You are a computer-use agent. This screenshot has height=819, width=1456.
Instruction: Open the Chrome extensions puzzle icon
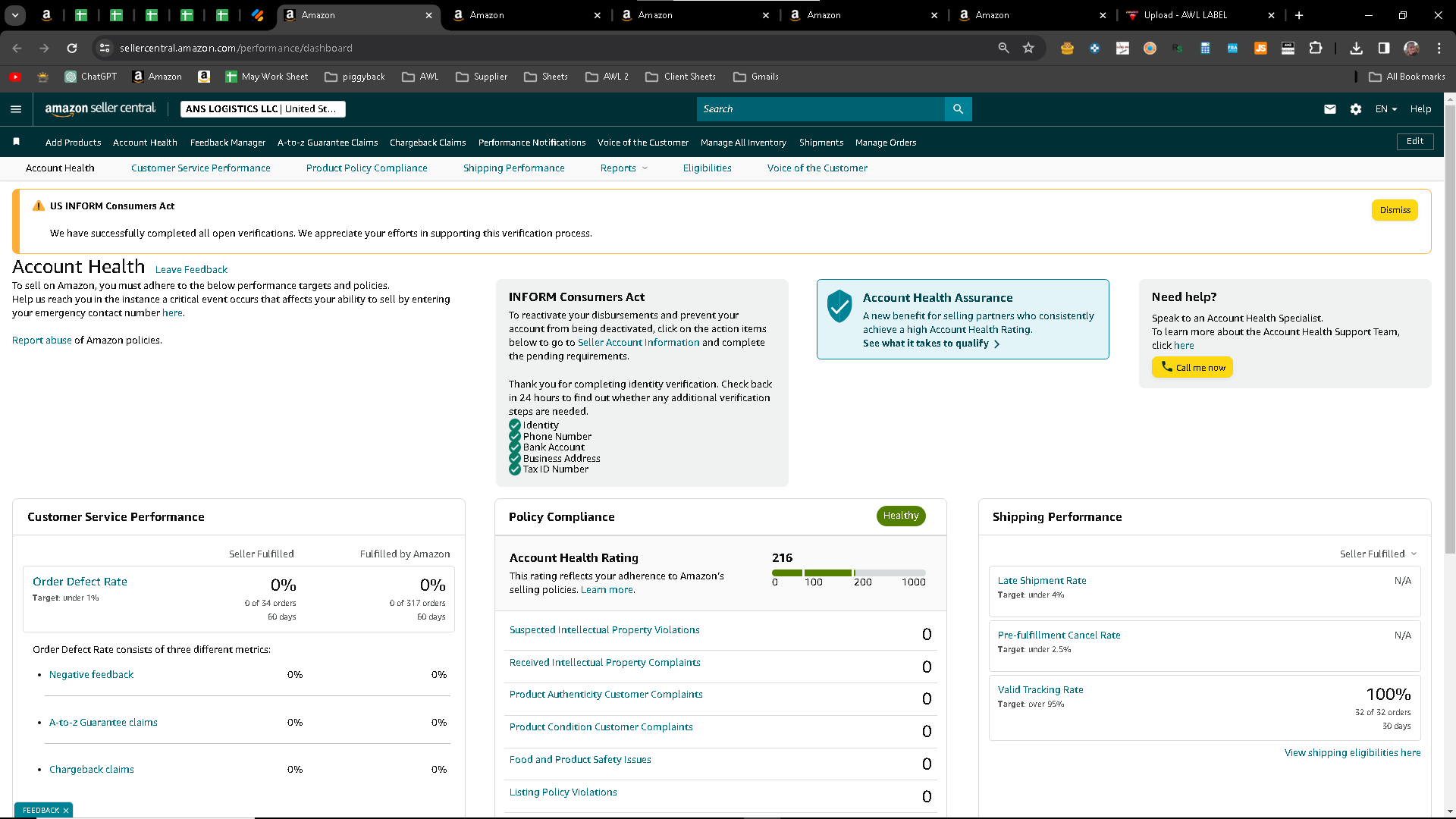point(1316,48)
